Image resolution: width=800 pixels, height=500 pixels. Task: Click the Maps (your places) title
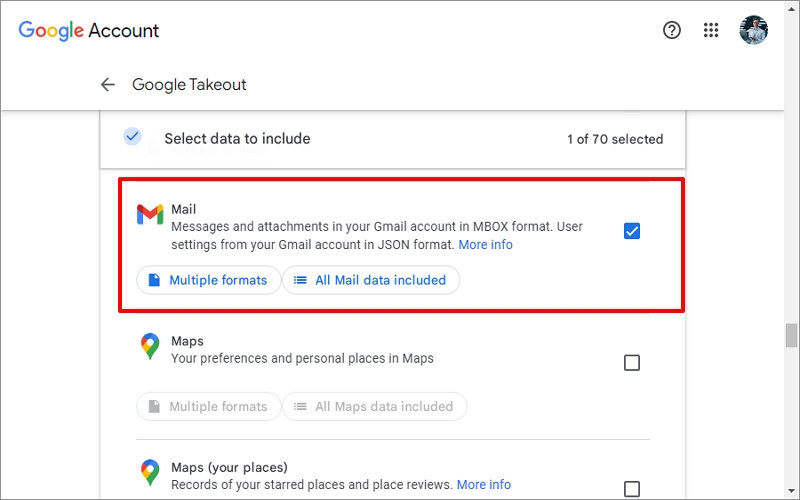229,467
